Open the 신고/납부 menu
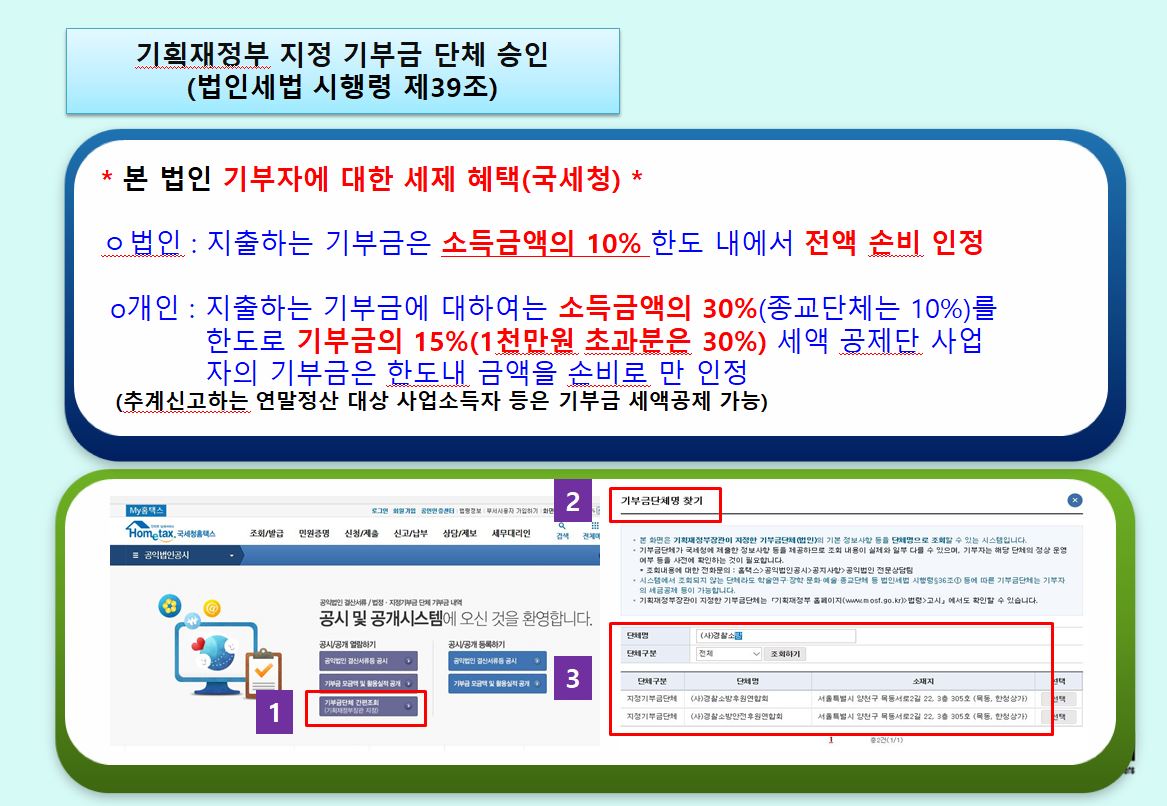1167x806 pixels. (x=411, y=534)
